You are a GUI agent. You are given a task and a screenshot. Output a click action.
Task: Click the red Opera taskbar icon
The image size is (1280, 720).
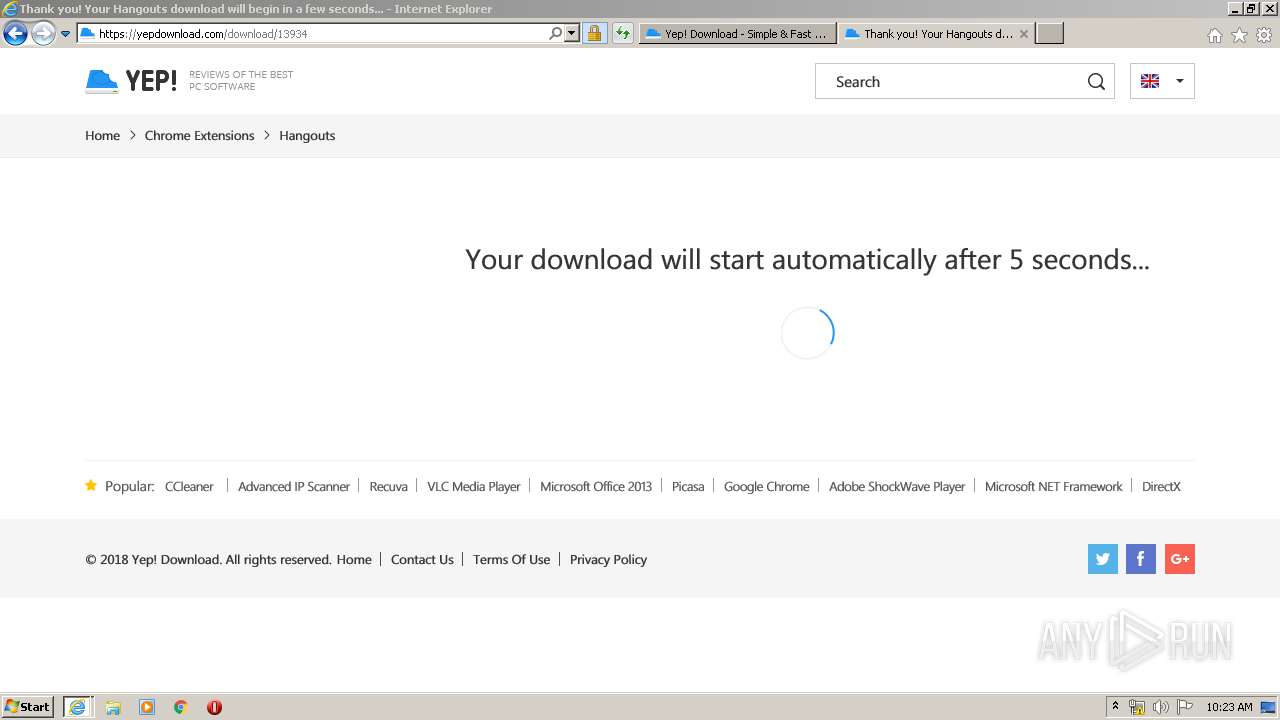point(214,707)
